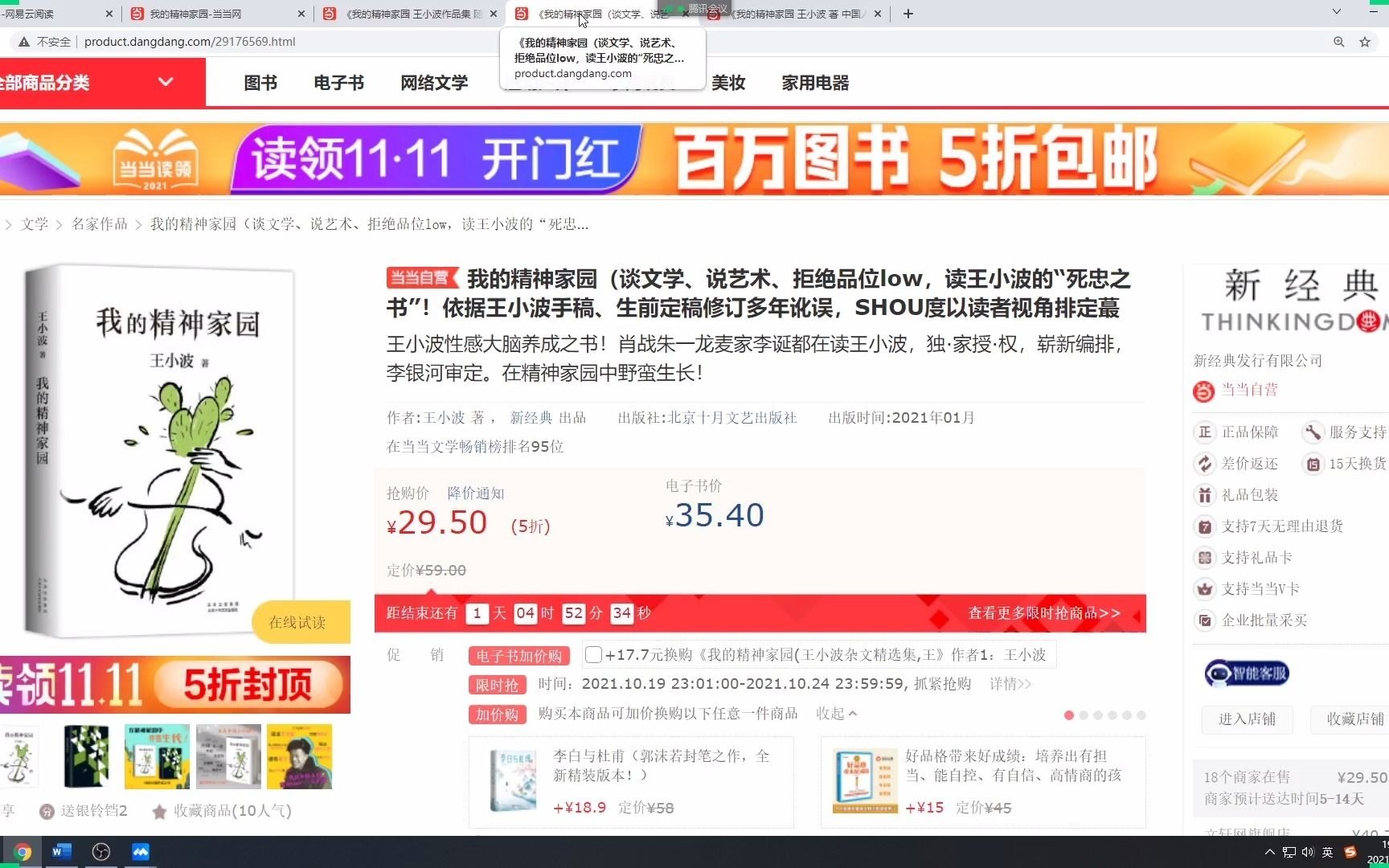This screenshot has width=1389, height=868.
Task: Click the main book cover image
Action: pyautogui.click(x=161, y=450)
